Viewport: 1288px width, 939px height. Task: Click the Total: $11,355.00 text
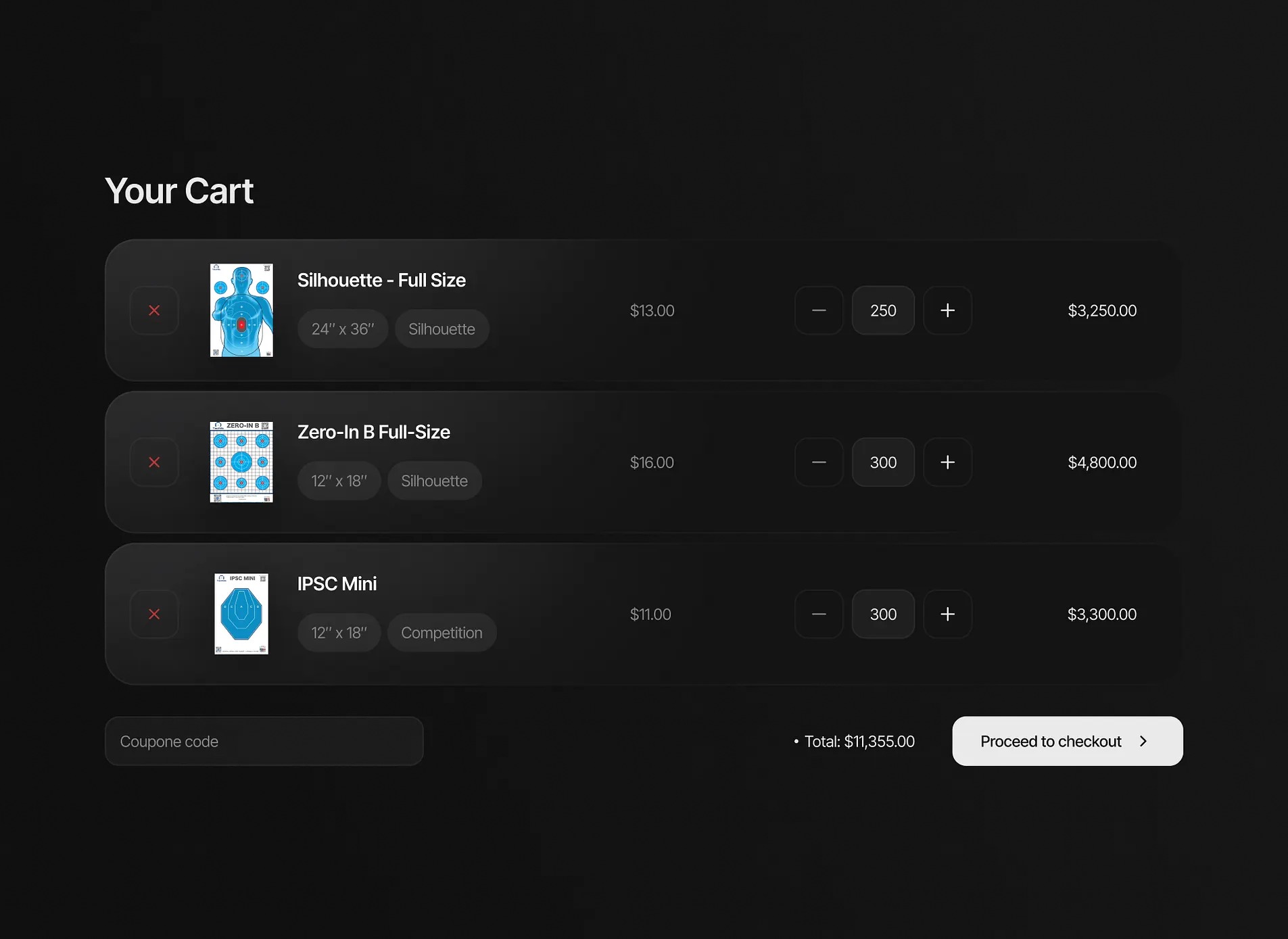859,742
